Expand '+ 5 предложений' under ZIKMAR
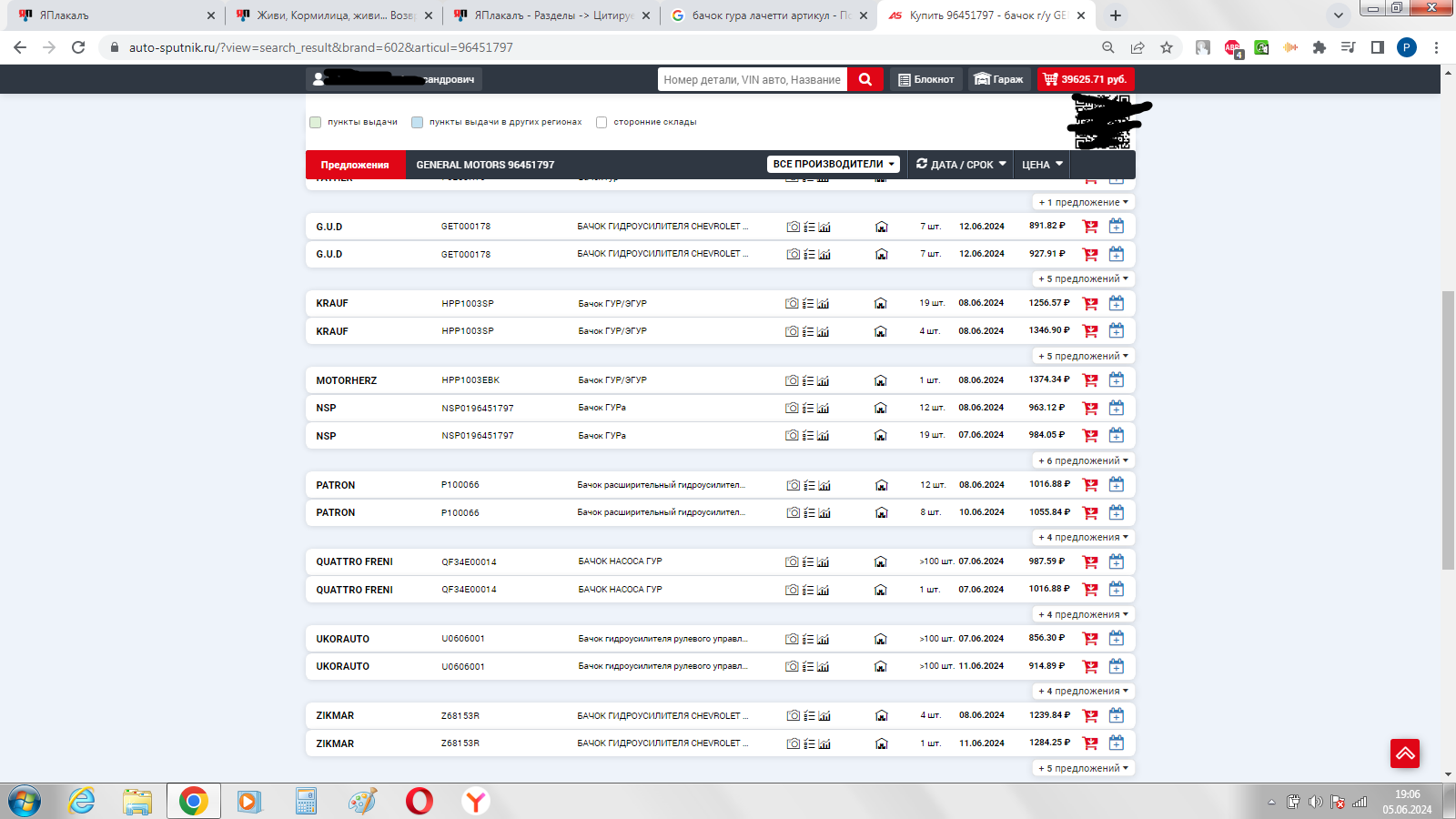 1084,769
